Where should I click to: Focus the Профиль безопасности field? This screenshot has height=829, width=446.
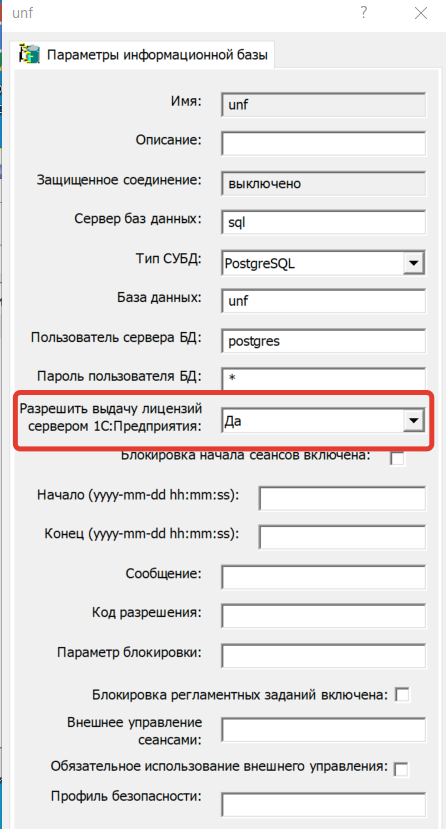point(323,804)
